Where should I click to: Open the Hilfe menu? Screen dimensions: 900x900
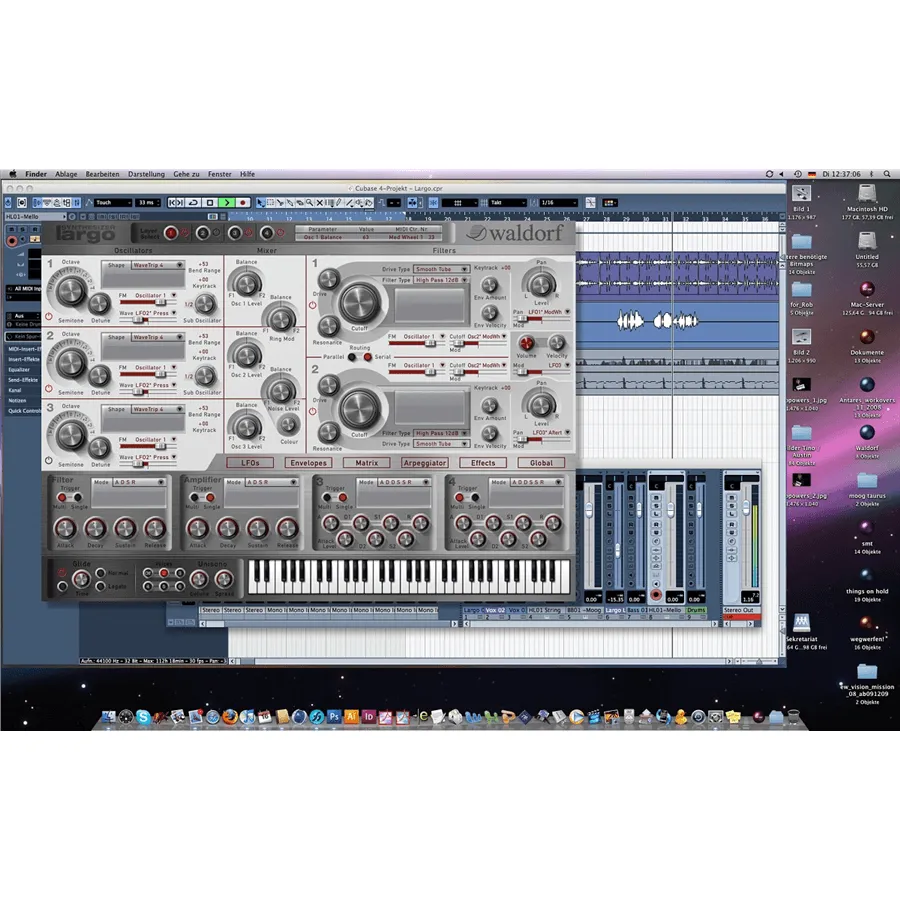tap(247, 174)
